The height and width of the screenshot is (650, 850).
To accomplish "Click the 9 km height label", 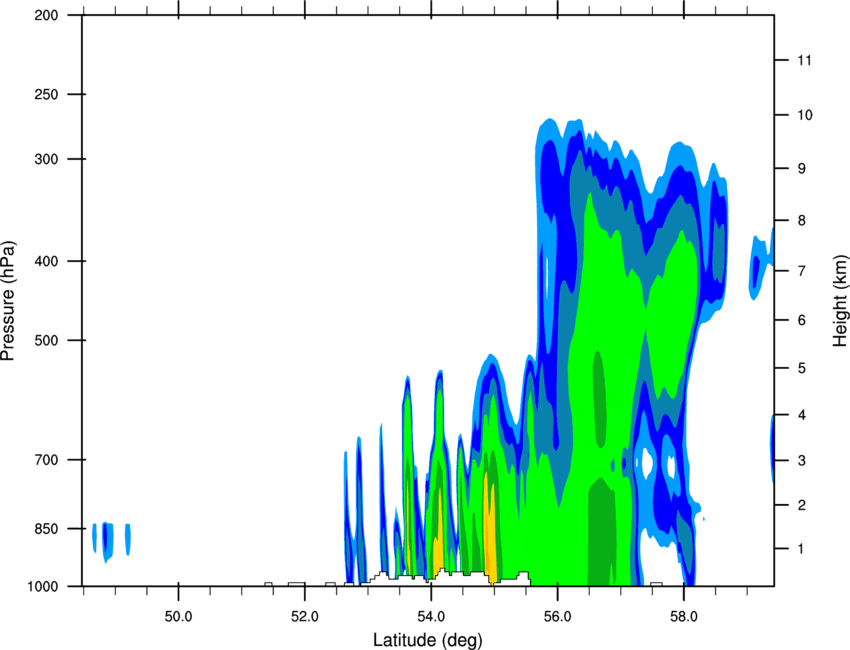I will [801, 169].
